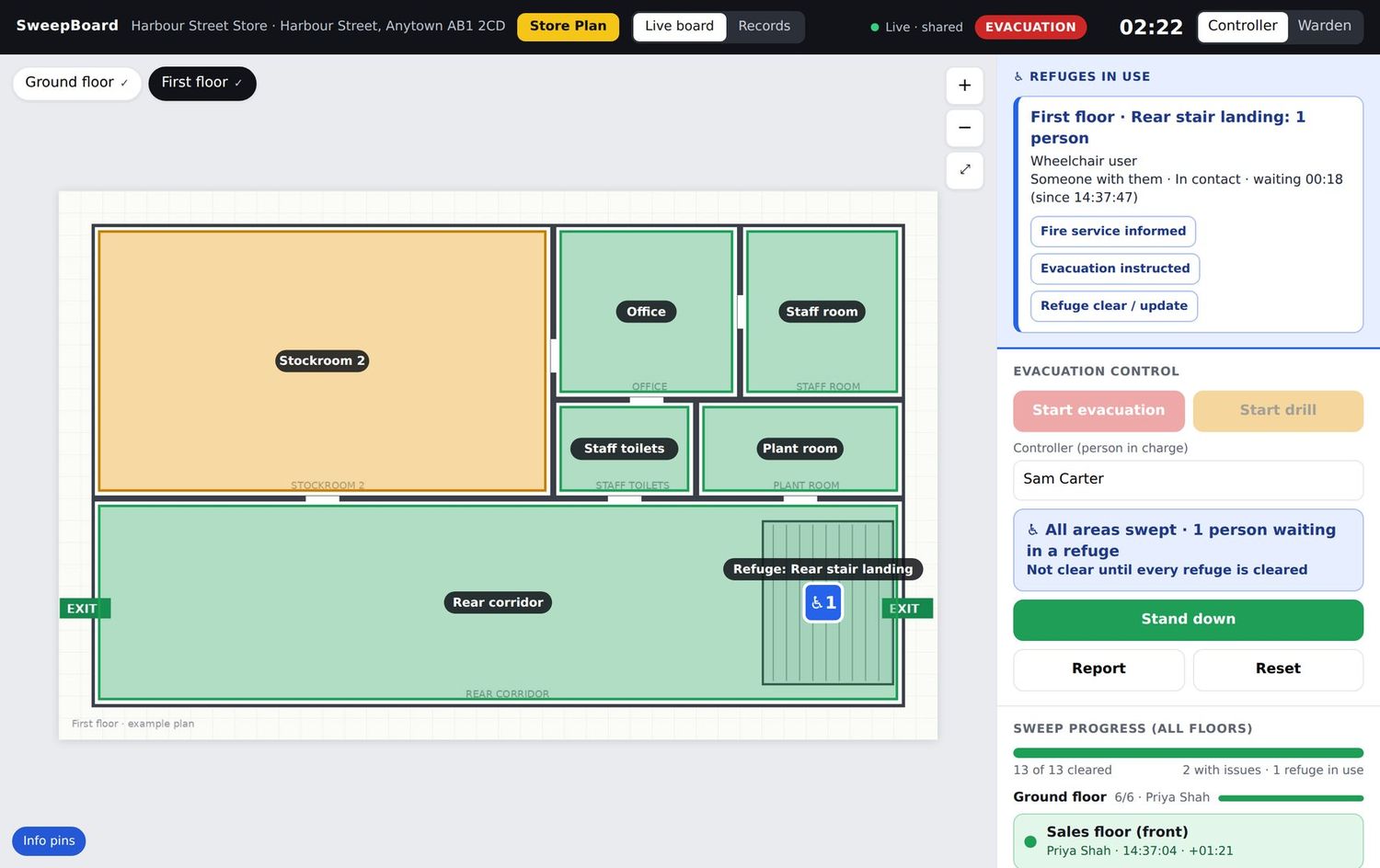Click the Stand down button

1188,620
